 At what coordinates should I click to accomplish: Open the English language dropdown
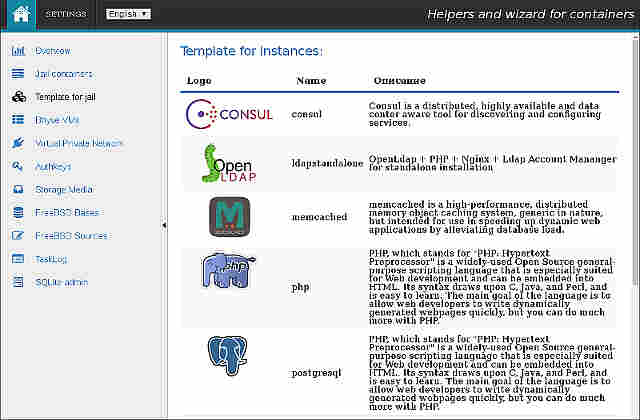128,14
